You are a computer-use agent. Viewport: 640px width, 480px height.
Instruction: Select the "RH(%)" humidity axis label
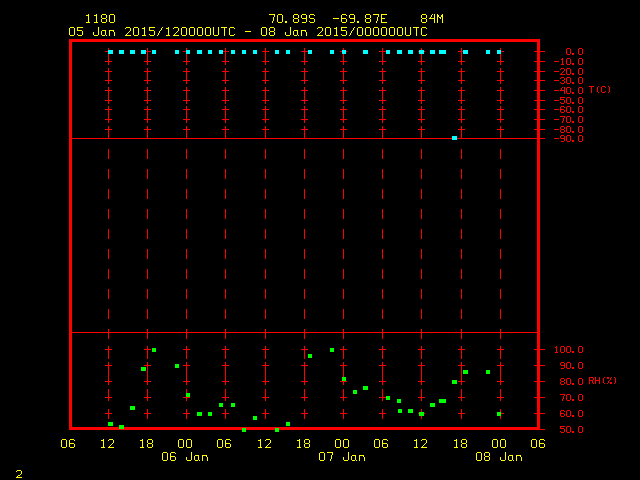click(x=601, y=381)
